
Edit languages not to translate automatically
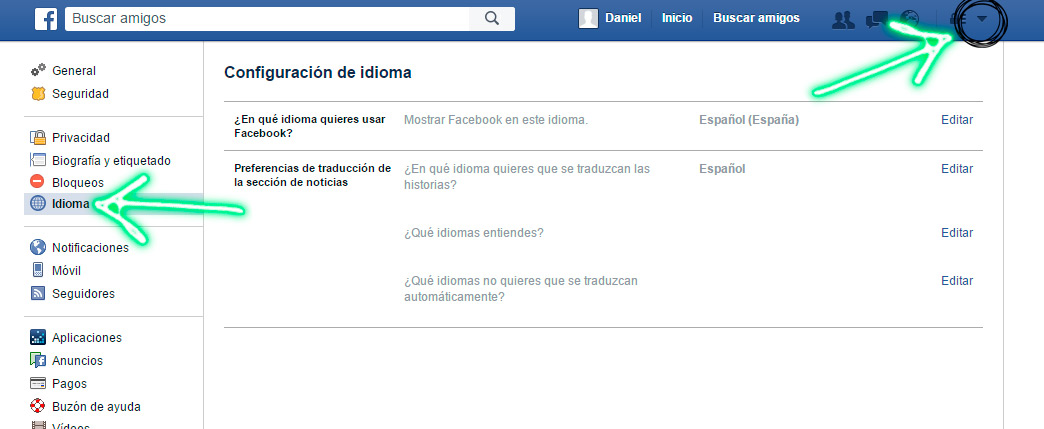[x=957, y=281]
